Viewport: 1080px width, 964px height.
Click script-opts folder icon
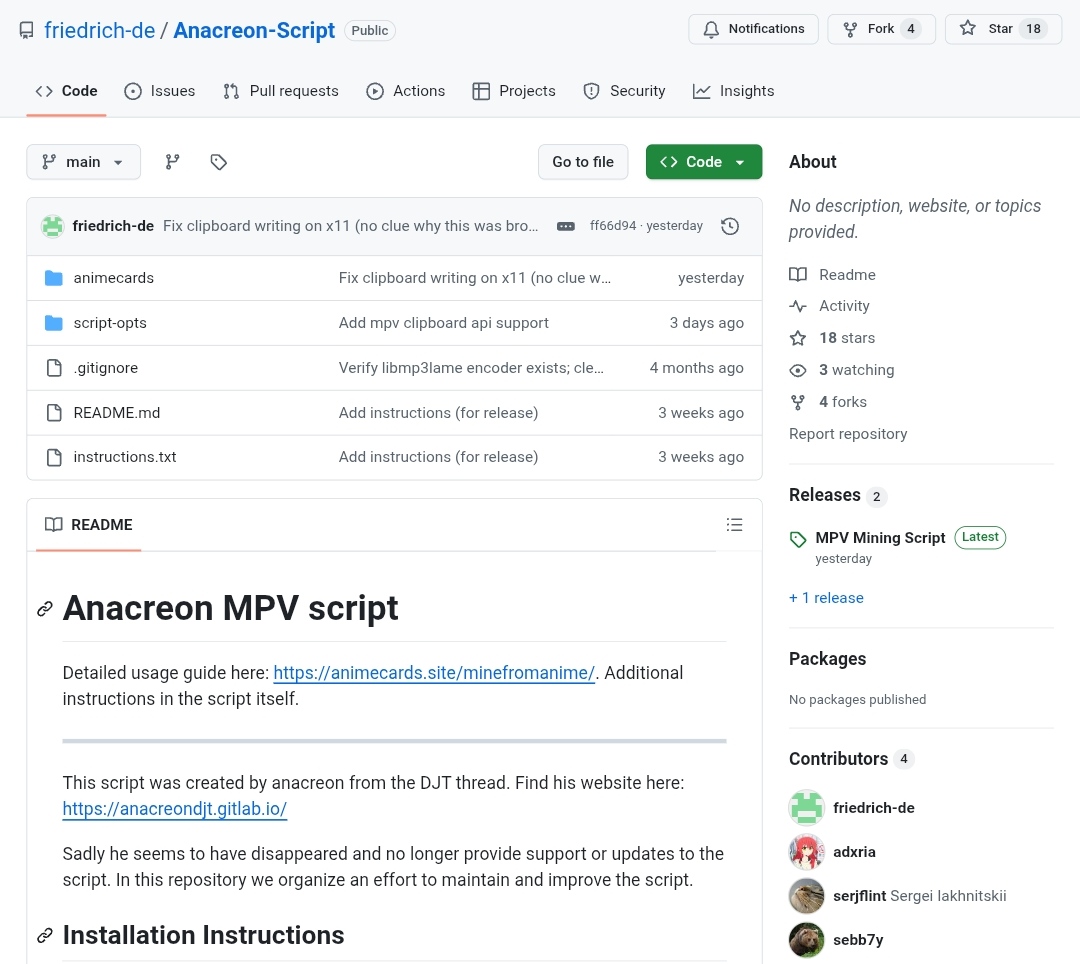click(x=54, y=323)
